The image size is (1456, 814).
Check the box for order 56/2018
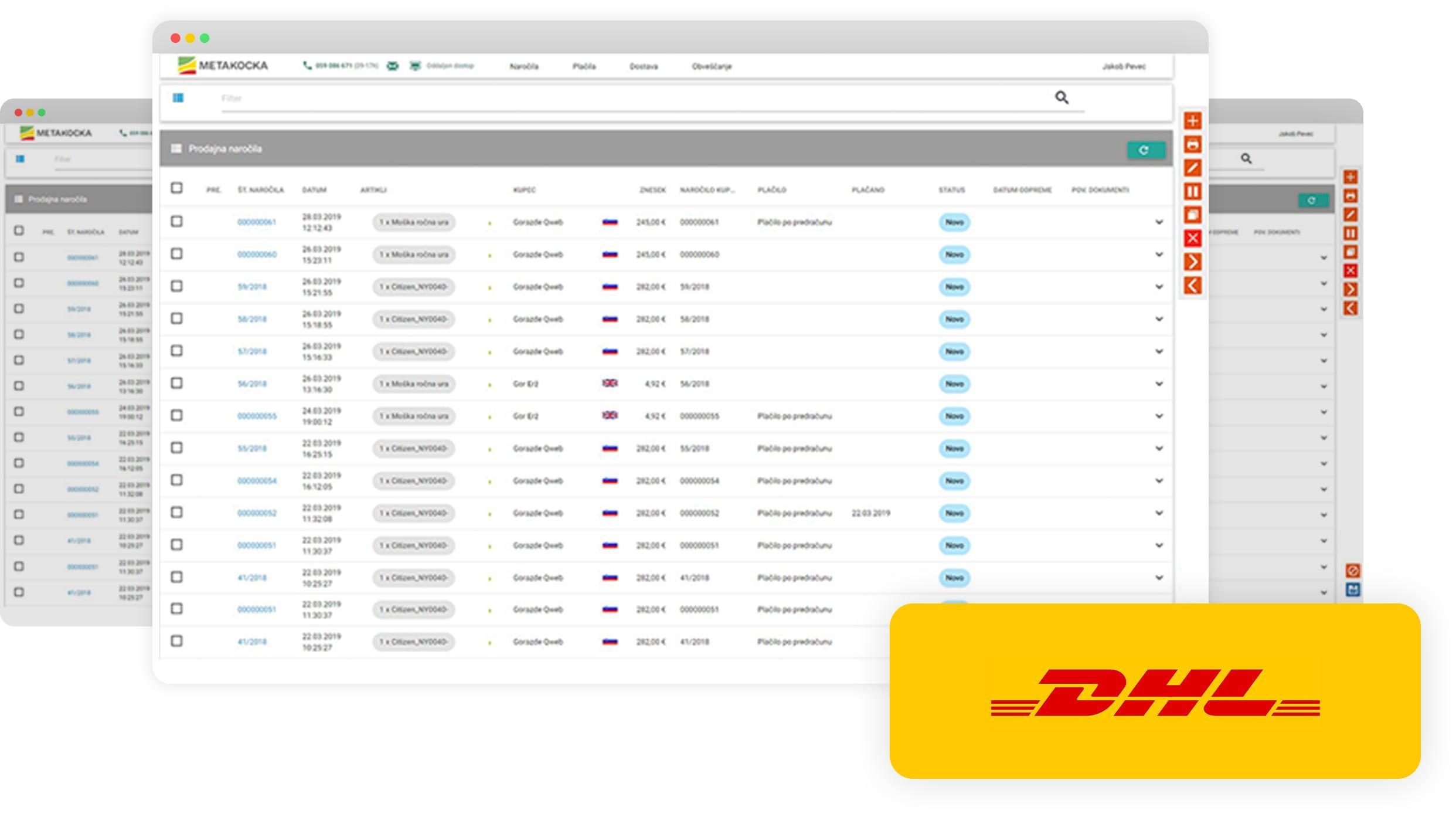[x=176, y=382]
